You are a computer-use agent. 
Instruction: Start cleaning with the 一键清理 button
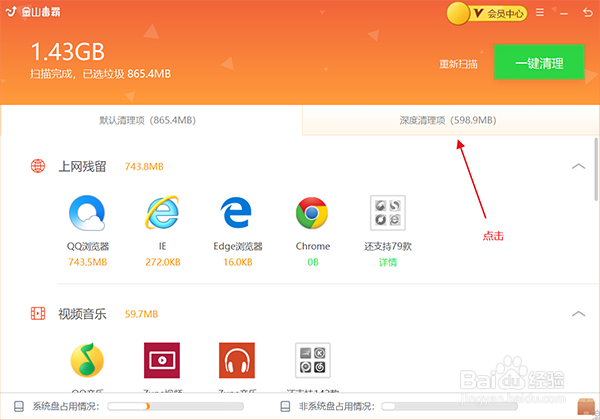coord(539,62)
